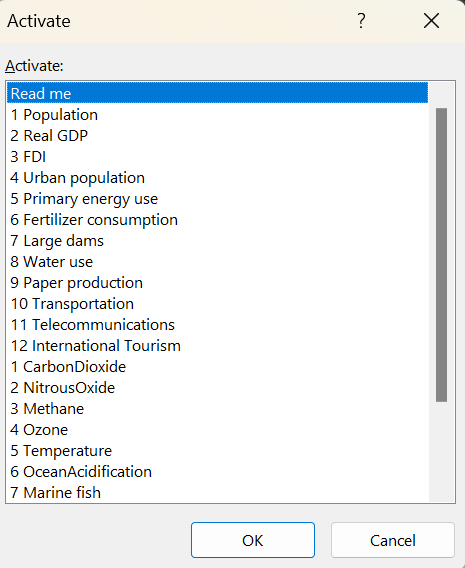Choose 9 Paper production entry
The height and width of the screenshot is (568, 465).
coord(217,283)
